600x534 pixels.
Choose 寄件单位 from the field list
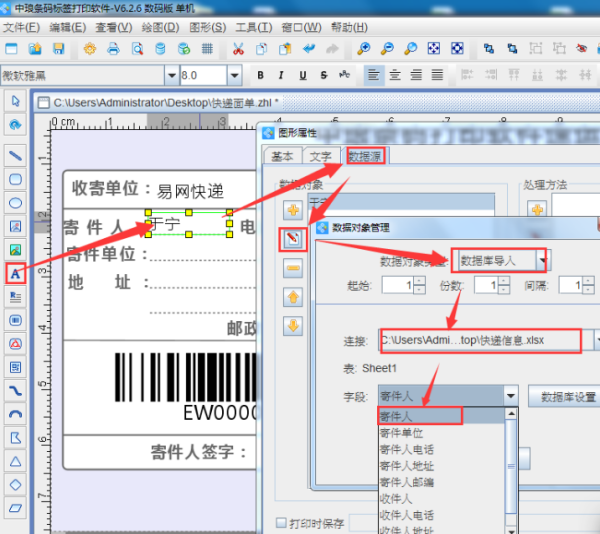(400, 433)
